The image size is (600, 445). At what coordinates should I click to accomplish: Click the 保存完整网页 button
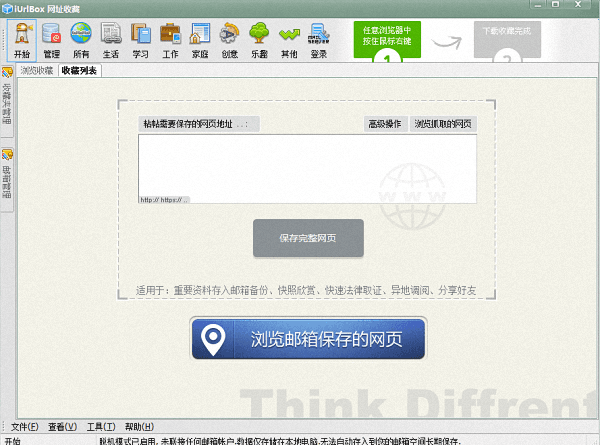pyautogui.click(x=308, y=238)
